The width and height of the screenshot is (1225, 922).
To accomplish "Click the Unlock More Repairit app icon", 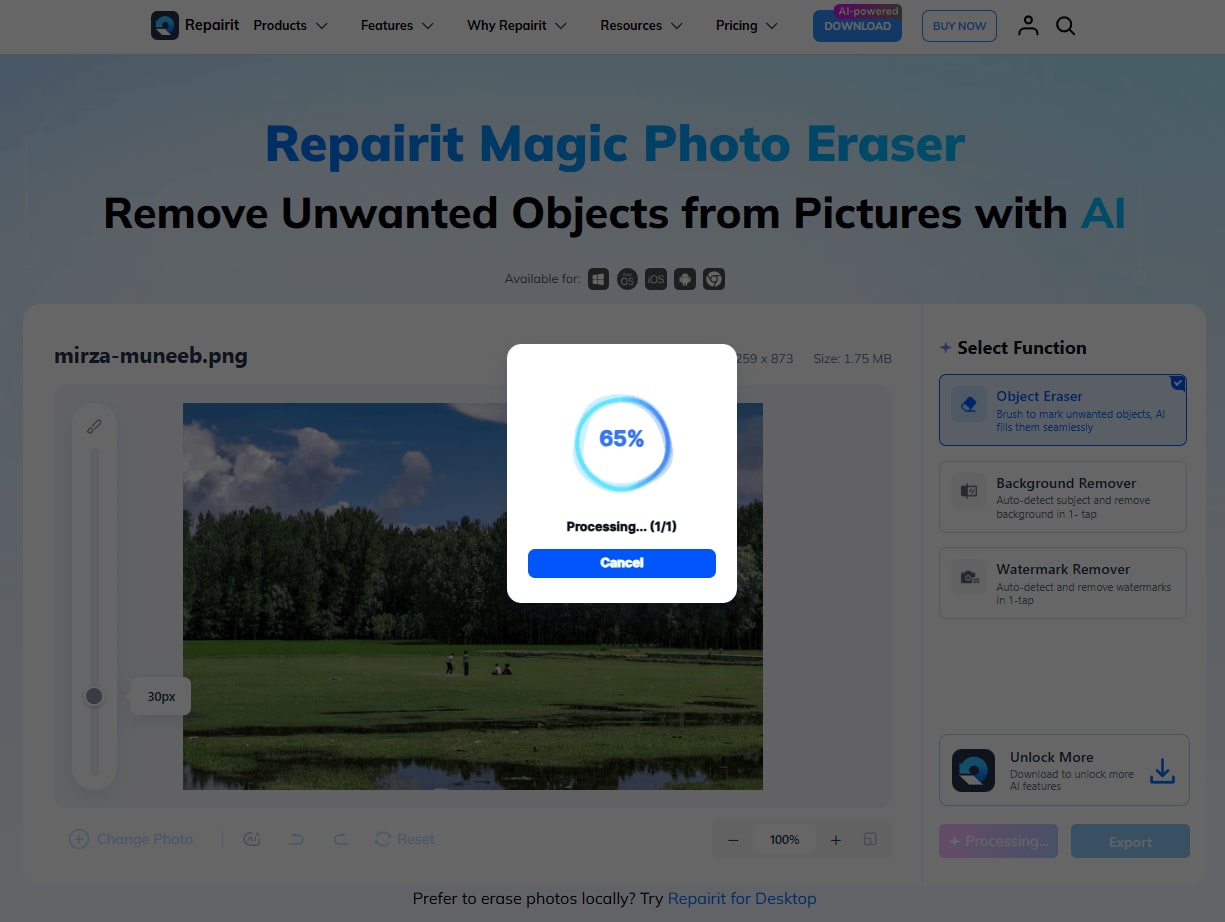I will pyautogui.click(x=973, y=771).
